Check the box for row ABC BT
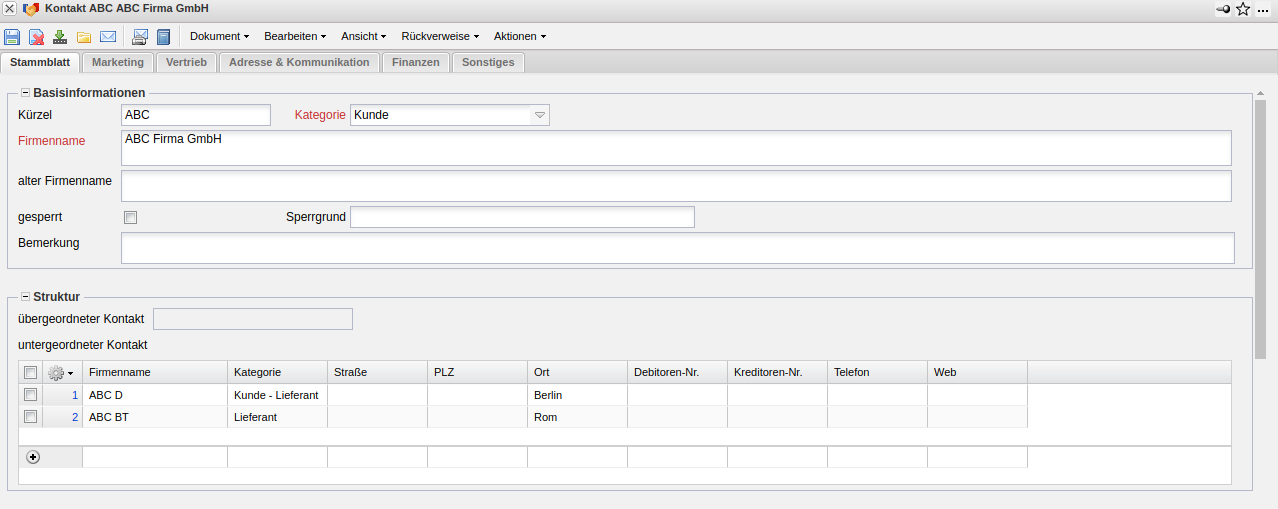Image resolution: width=1278 pixels, height=509 pixels. 30,417
